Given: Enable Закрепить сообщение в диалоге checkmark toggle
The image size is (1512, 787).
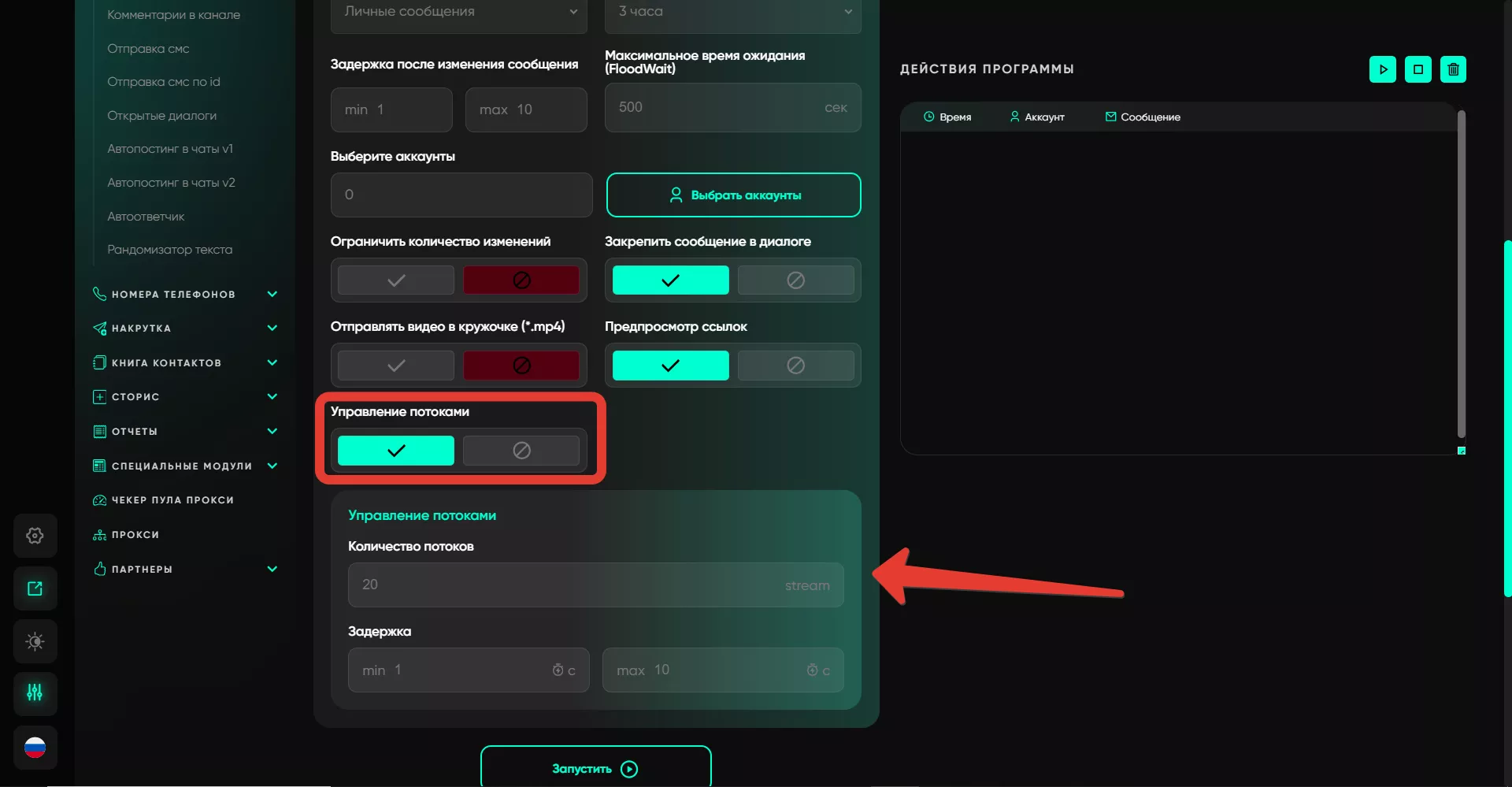Looking at the screenshot, I should pyautogui.click(x=670, y=280).
